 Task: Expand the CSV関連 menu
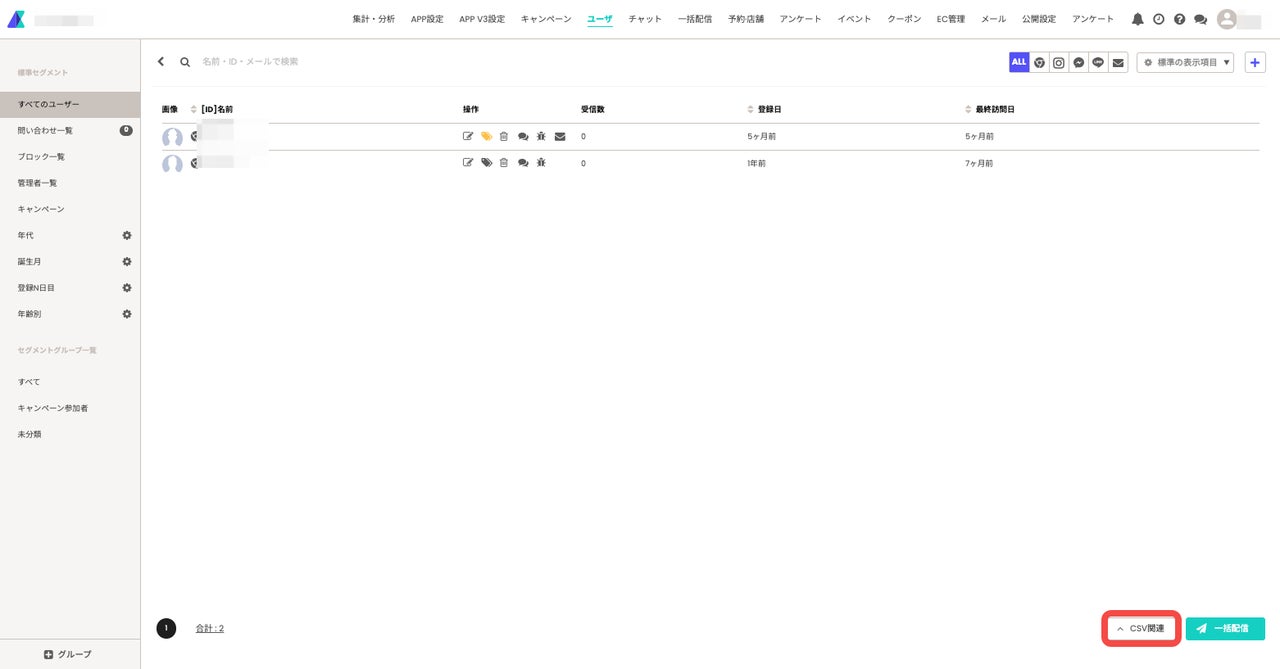(x=1141, y=629)
